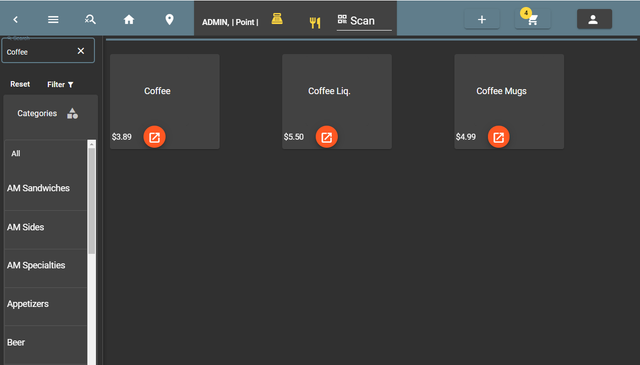Click the $4.99 price text
The width and height of the screenshot is (640, 365).
pos(466,137)
